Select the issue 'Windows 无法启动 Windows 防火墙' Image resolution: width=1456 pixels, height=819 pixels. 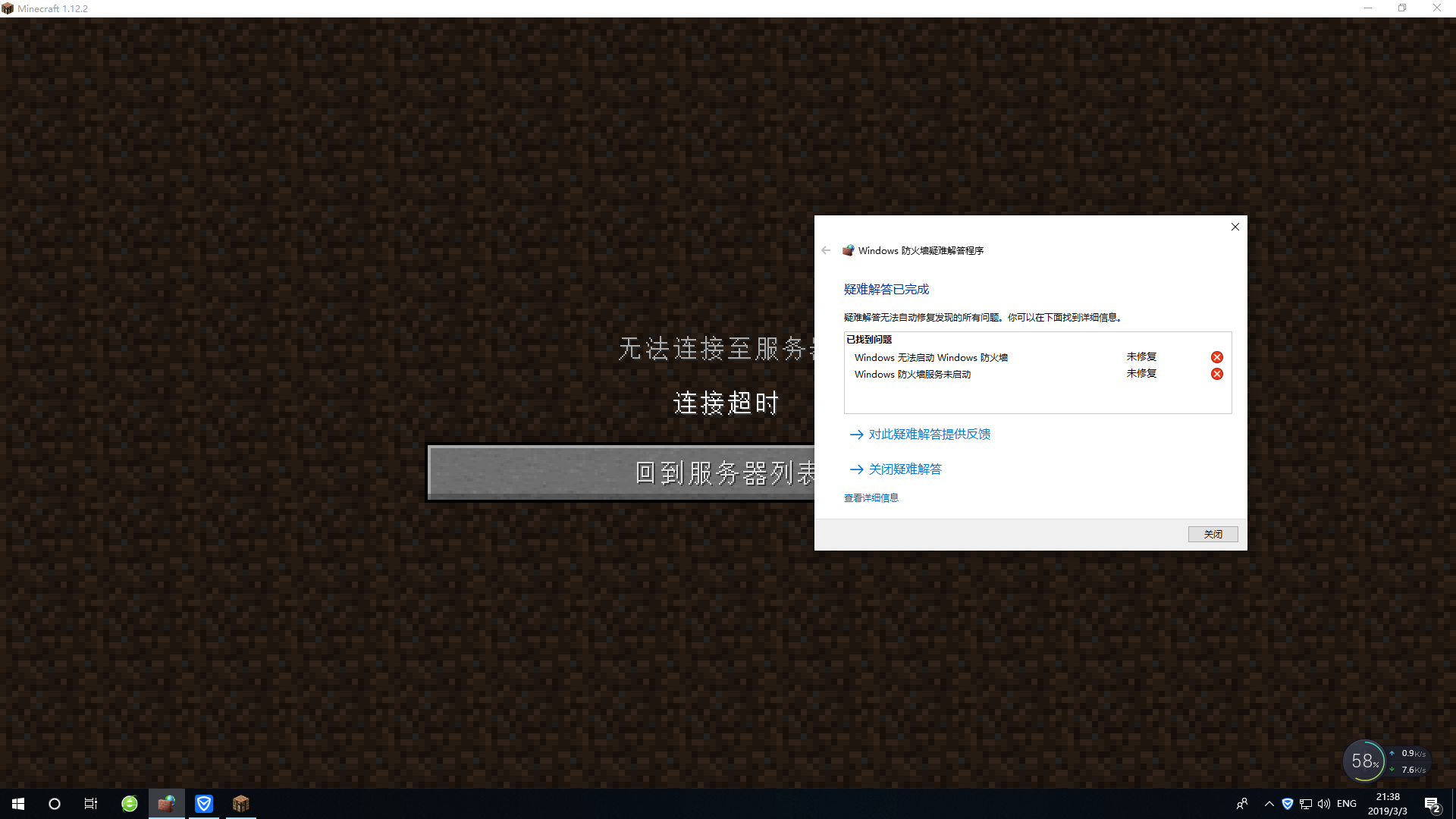[930, 358]
